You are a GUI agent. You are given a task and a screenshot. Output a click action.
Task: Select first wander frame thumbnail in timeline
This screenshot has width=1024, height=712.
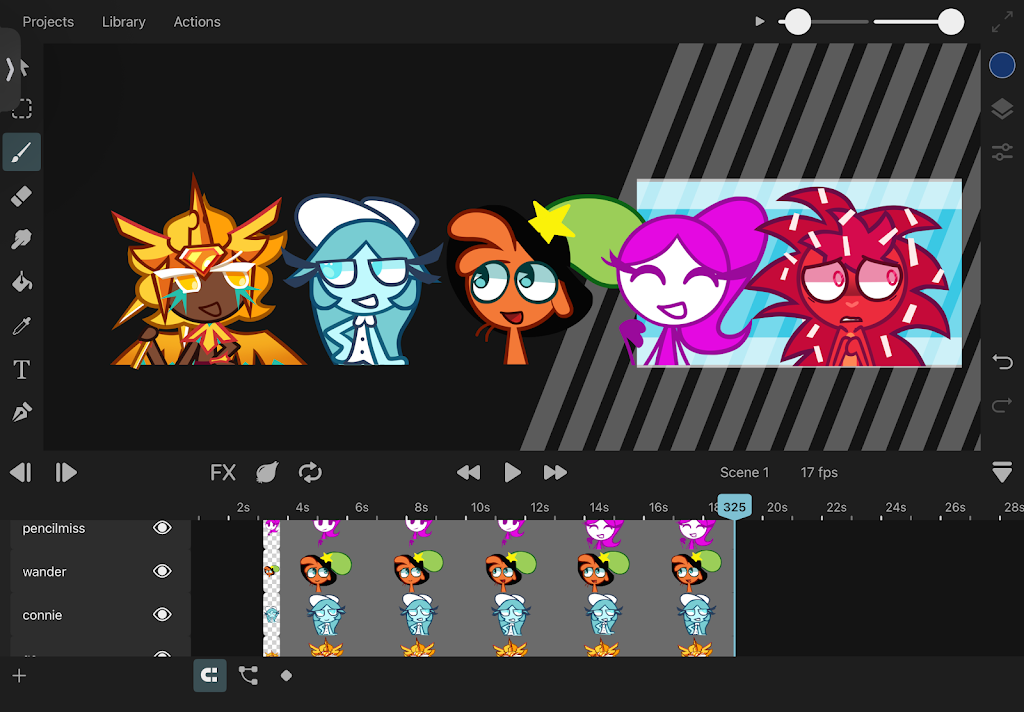[x=271, y=570]
